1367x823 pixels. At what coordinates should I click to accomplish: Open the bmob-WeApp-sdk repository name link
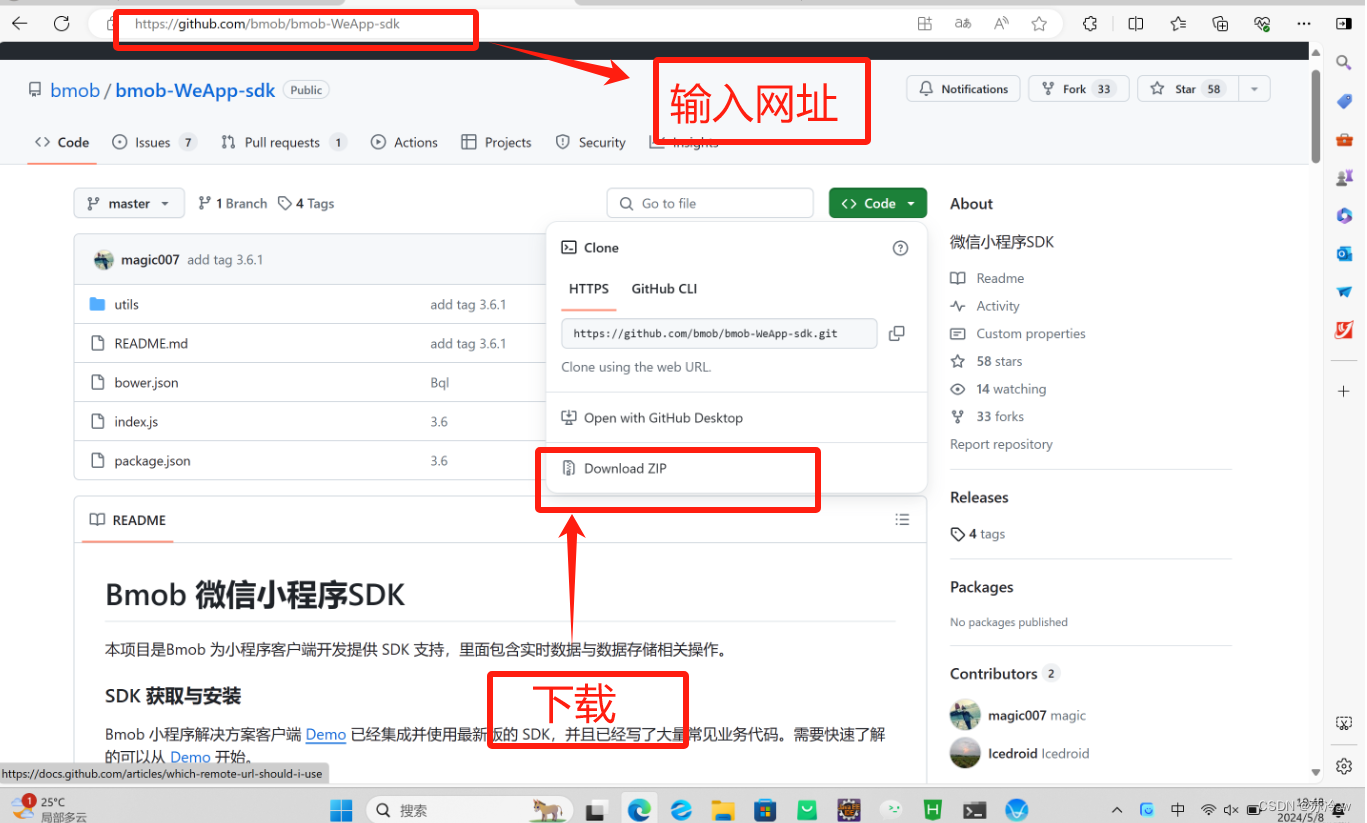point(195,90)
